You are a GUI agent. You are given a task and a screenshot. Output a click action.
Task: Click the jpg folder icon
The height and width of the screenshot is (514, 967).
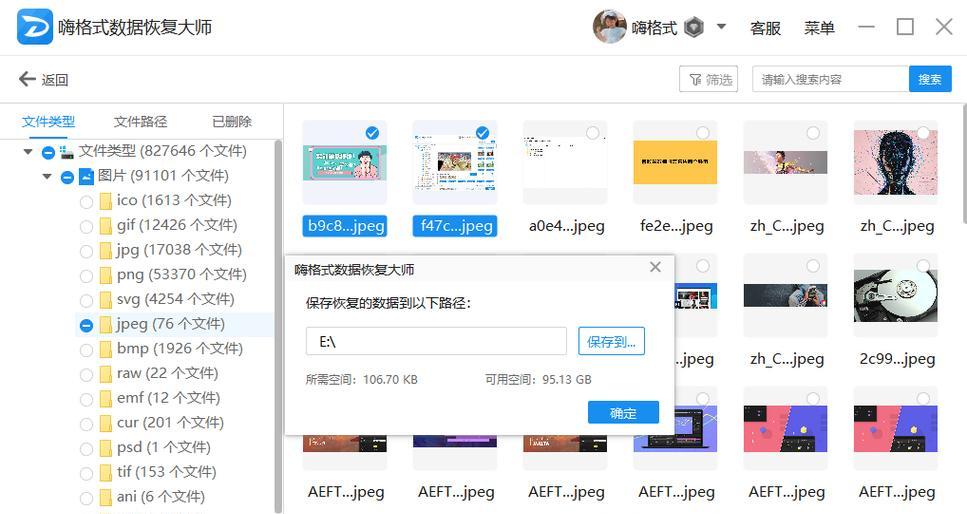click(105, 251)
